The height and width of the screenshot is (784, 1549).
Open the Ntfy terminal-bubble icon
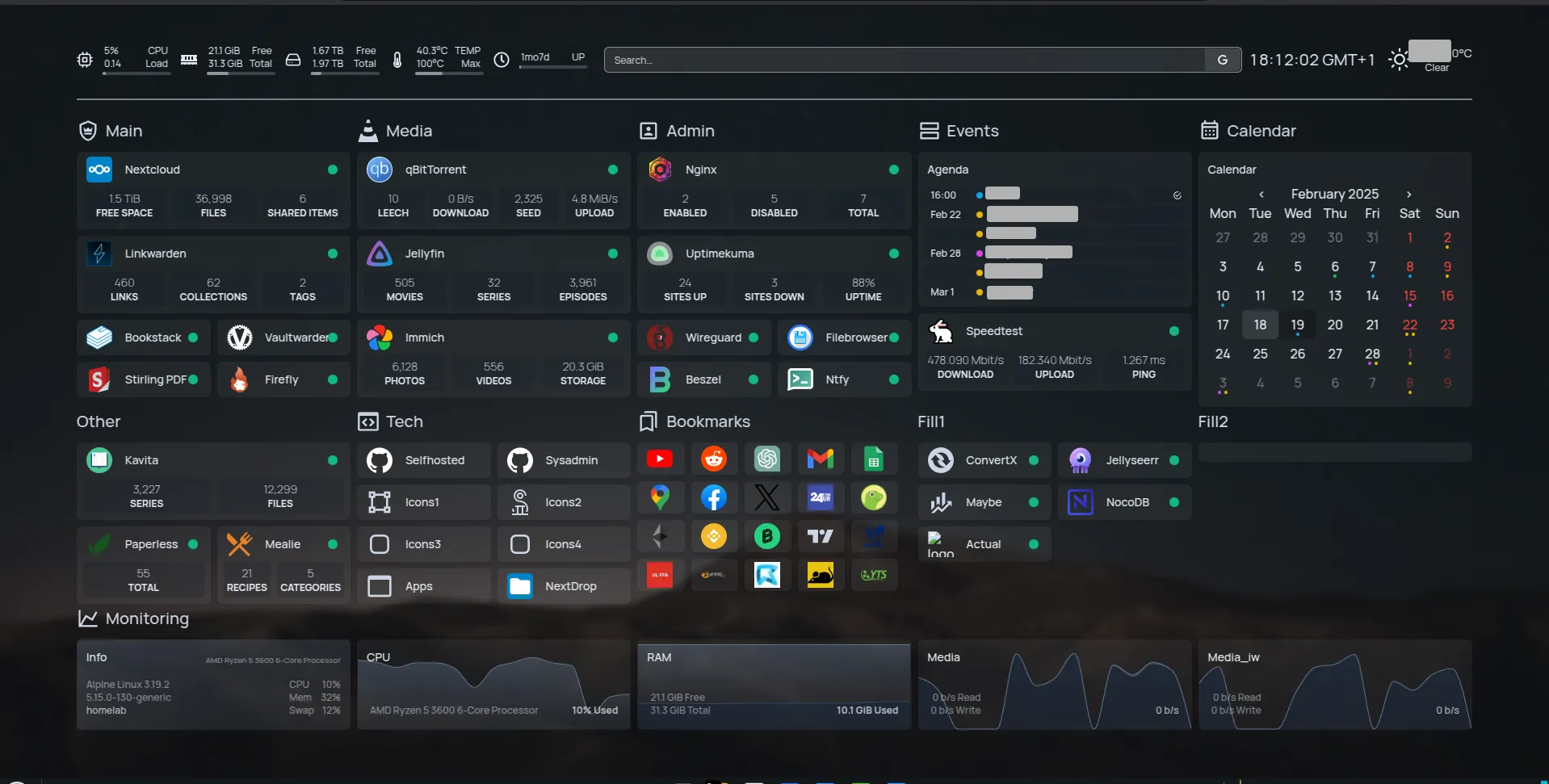pos(800,379)
